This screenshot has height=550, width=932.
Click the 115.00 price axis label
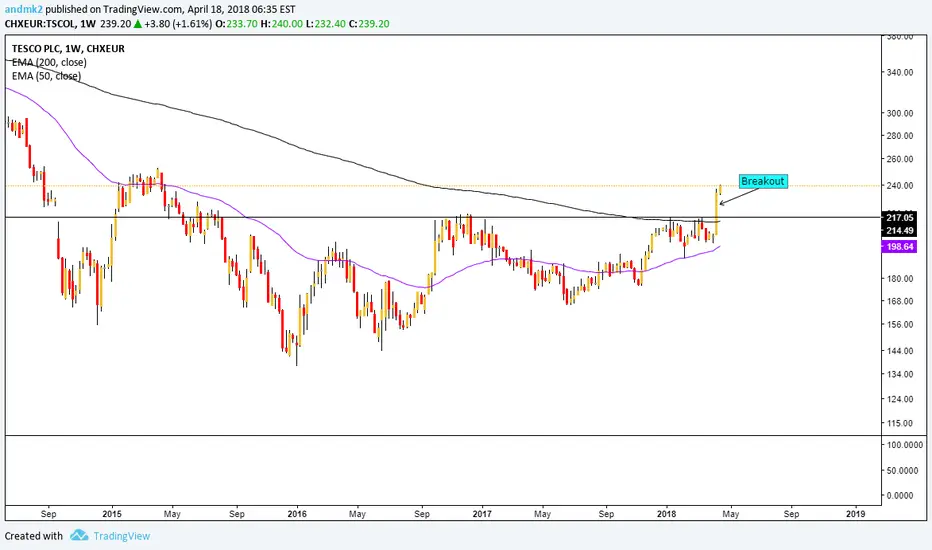[900, 423]
